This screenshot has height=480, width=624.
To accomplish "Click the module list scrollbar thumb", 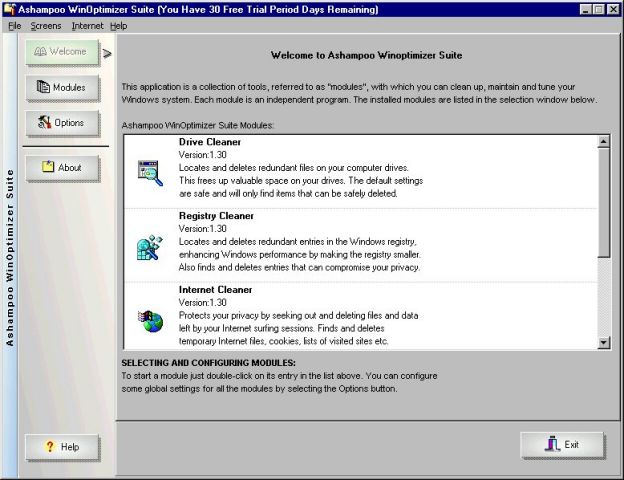I will tap(604, 202).
